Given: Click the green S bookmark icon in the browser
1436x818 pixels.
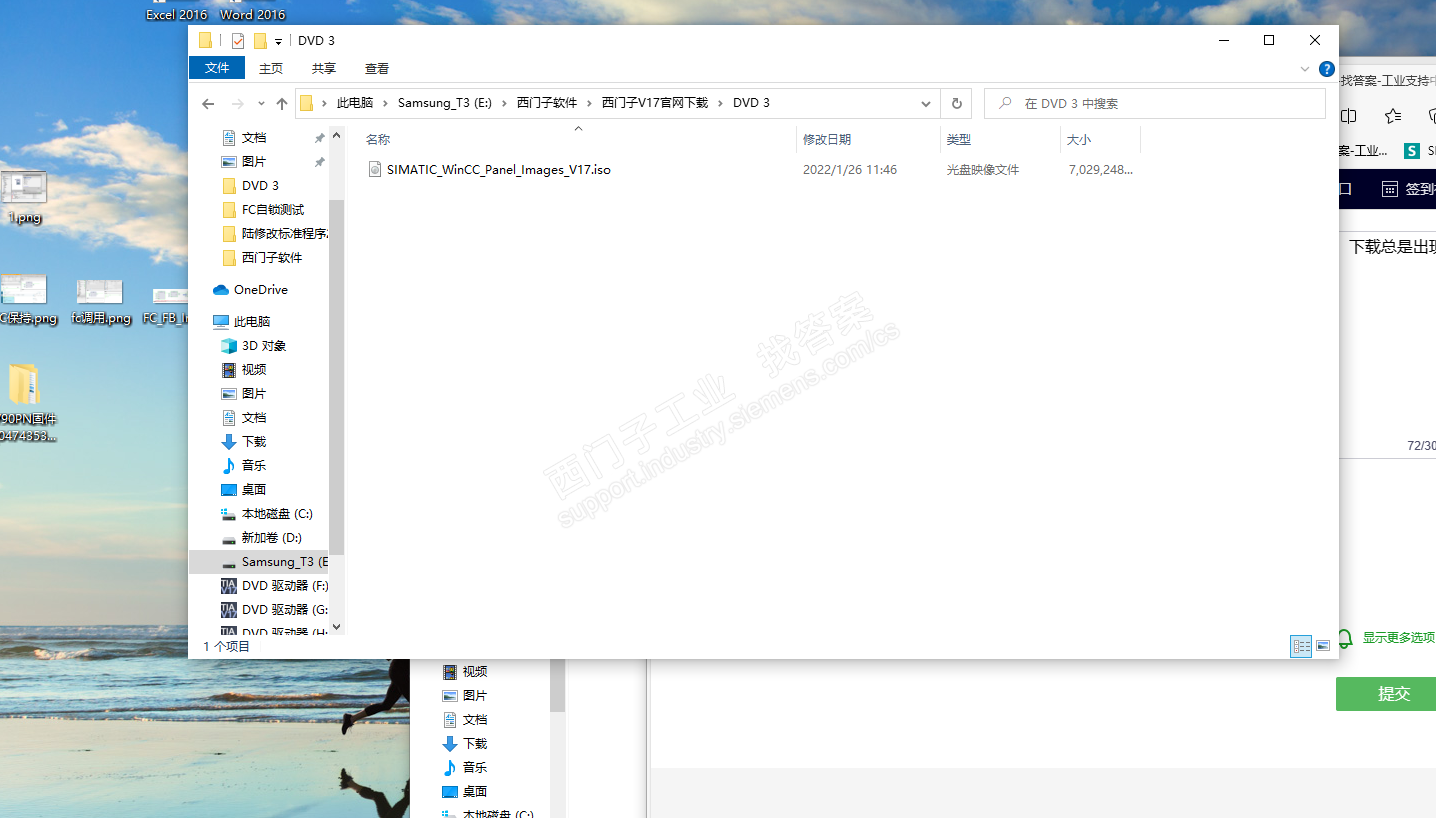Looking at the screenshot, I should (x=1411, y=151).
